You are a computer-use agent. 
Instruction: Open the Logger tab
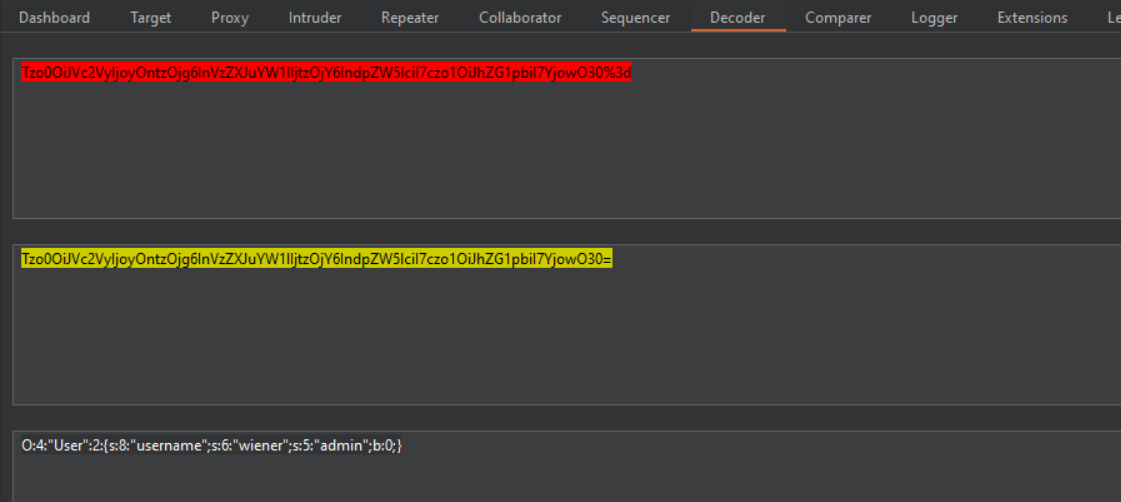[934, 18]
